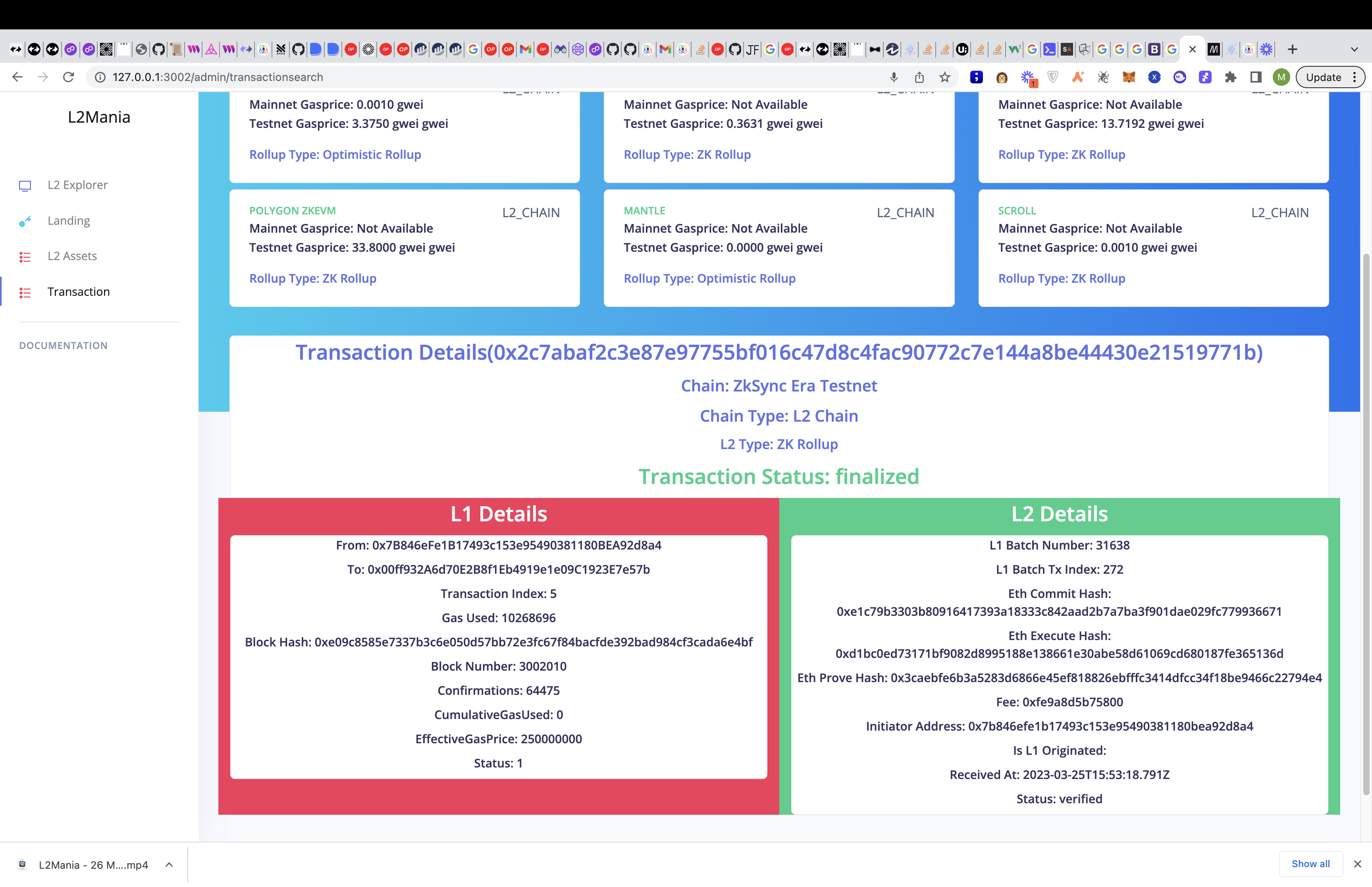Switch to the blue terminal prompt tab
The height and width of the screenshot is (887, 1372).
coord(1050,50)
